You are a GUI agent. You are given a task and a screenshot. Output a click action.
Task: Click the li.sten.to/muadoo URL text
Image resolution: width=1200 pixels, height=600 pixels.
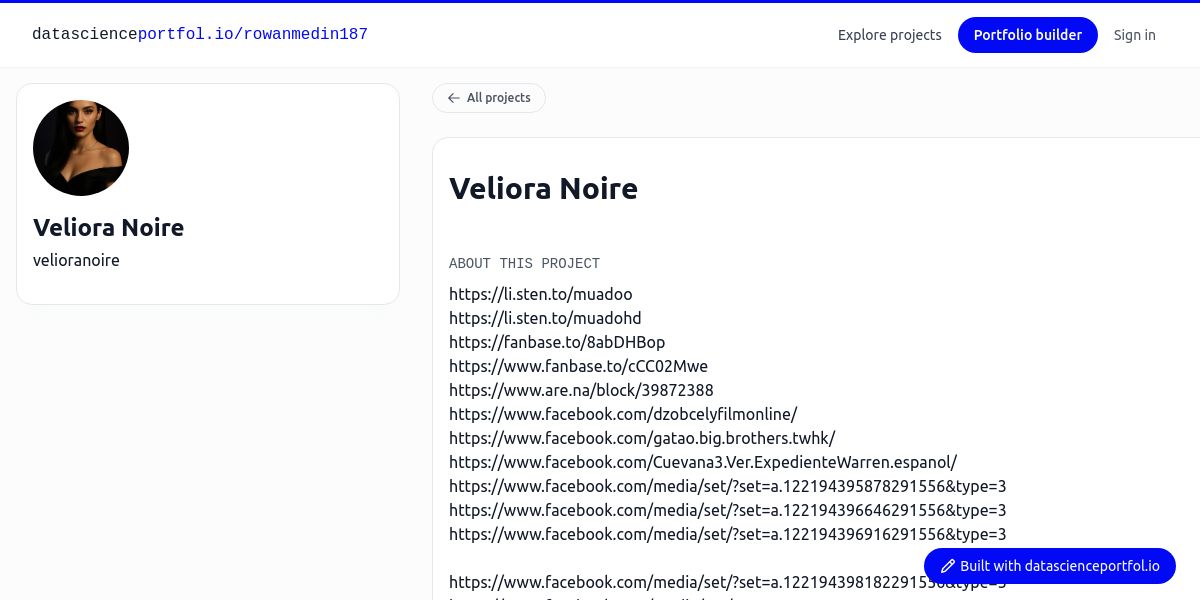pos(541,294)
